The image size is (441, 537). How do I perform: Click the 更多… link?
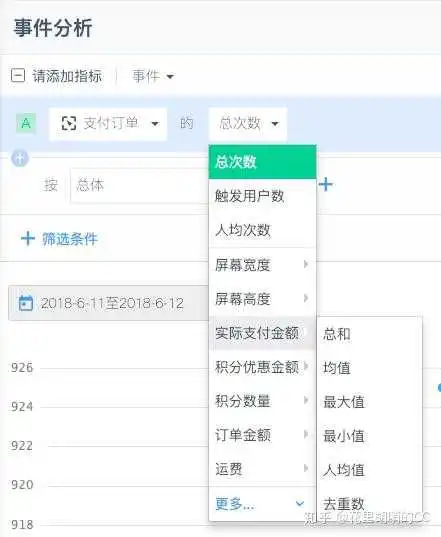235,504
